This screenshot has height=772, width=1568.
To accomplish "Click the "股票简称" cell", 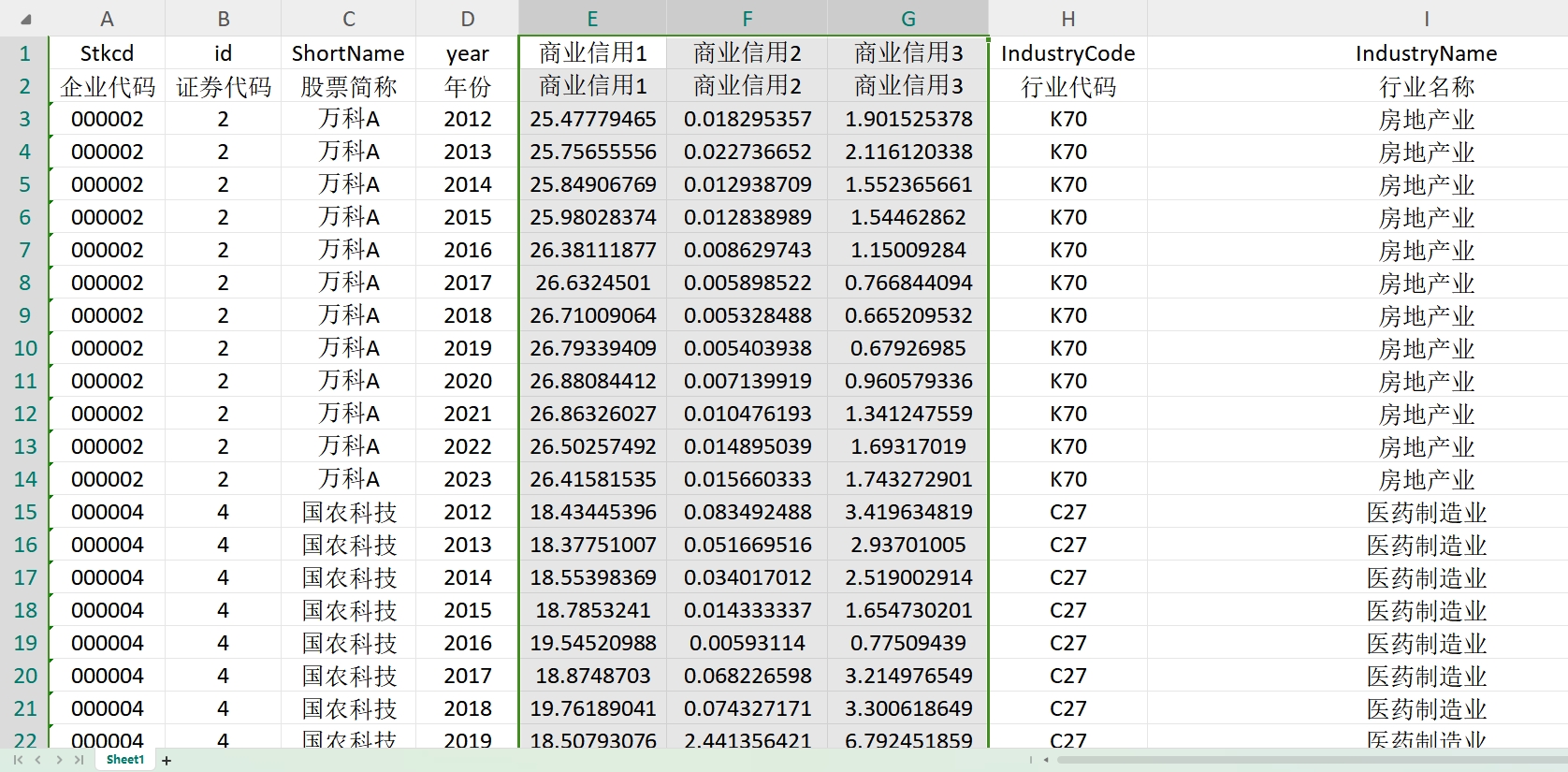I will click(x=348, y=86).
